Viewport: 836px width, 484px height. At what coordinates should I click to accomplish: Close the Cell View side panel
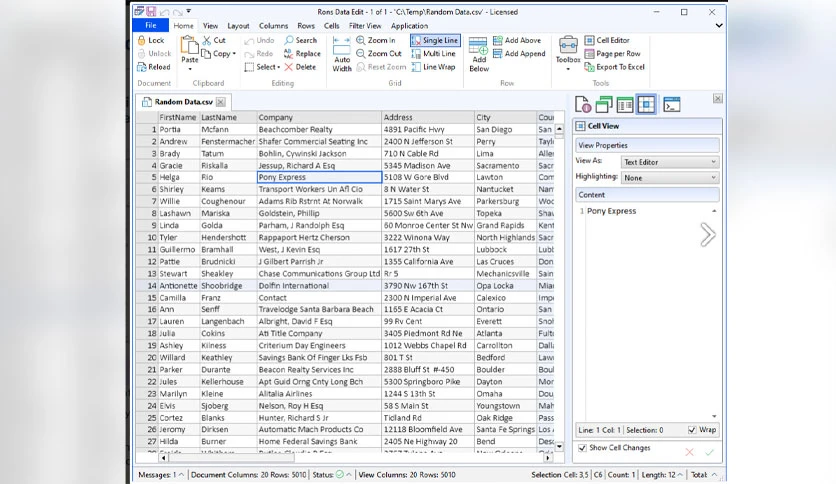pos(718,98)
